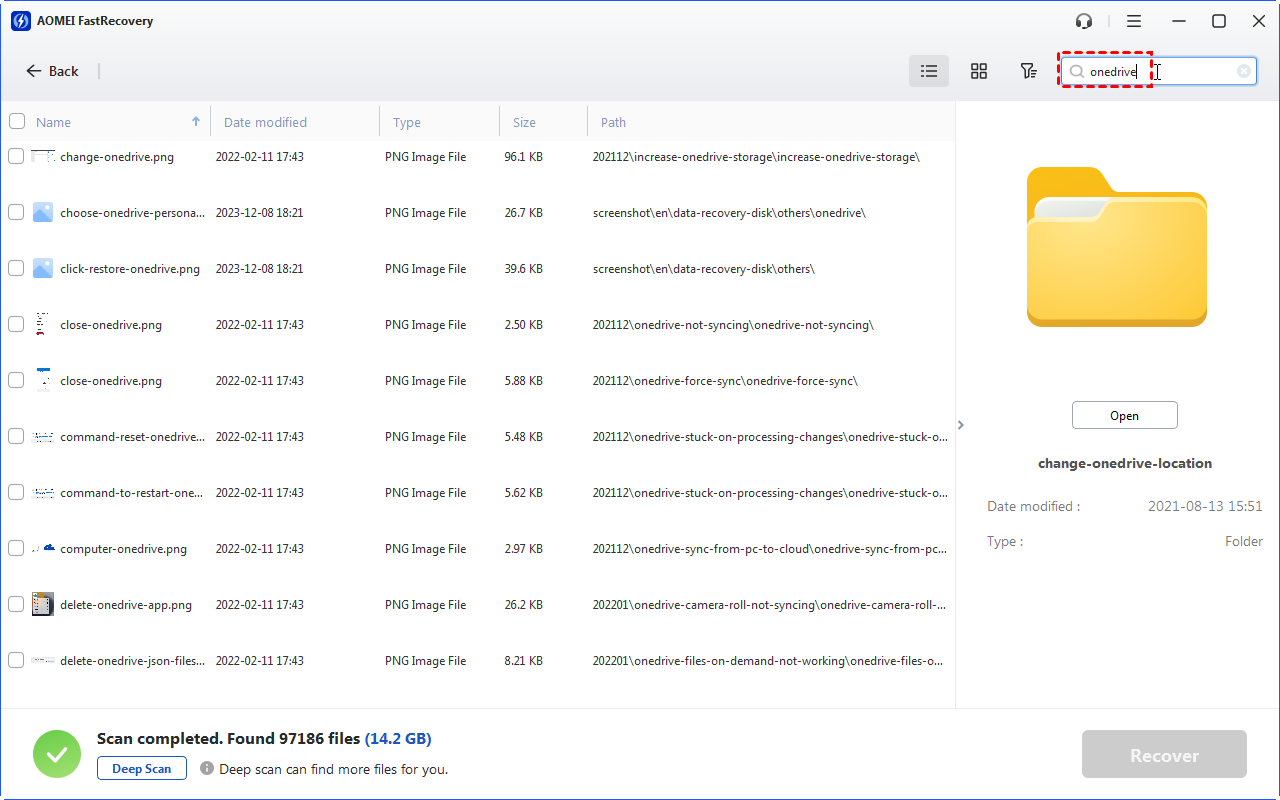The height and width of the screenshot is (800, 1280).
Task: Open the change-onedrive-location folder
Action: tap(1124, 415)
